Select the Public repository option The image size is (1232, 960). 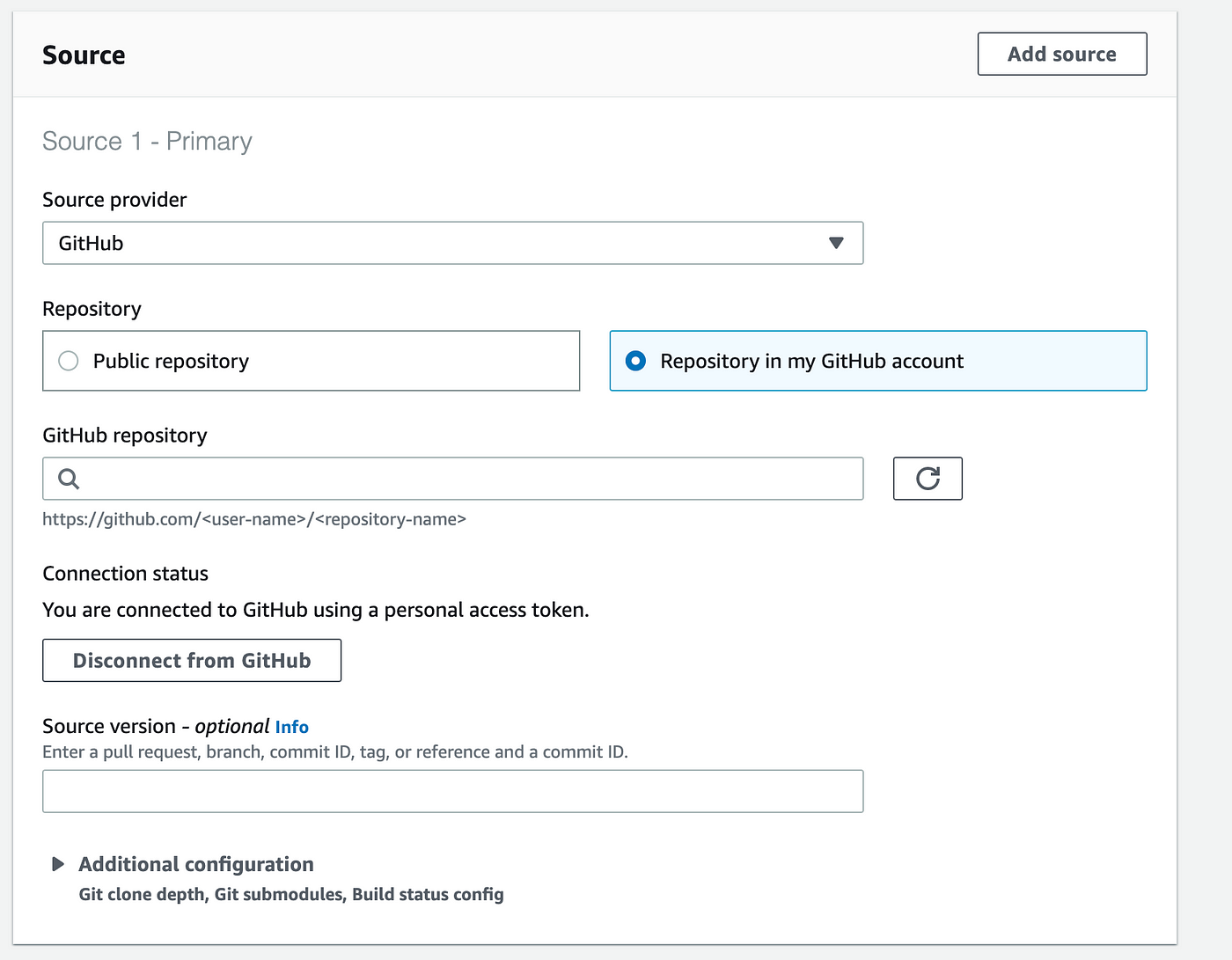tap(311, 361)
